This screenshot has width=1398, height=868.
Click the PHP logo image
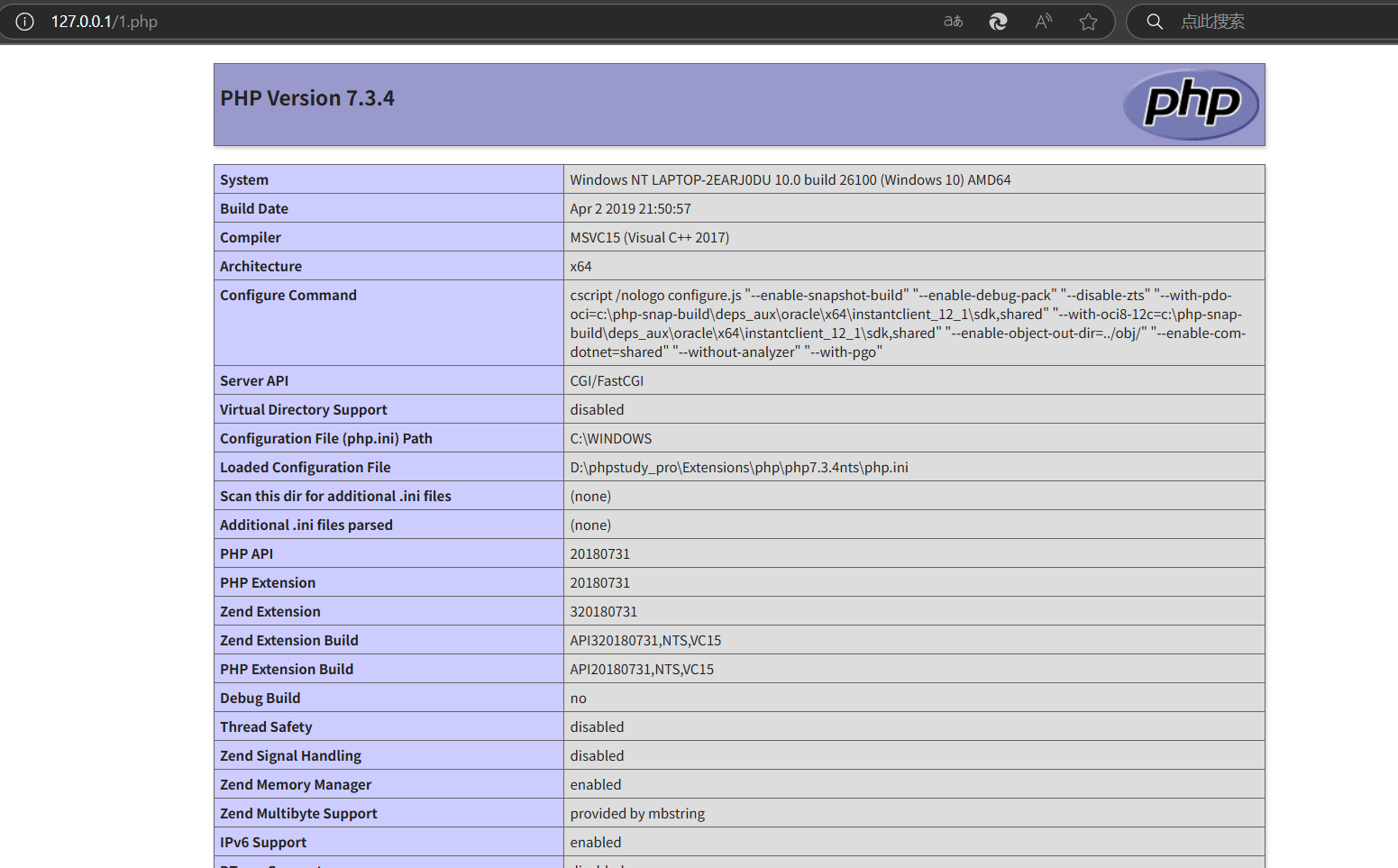point(1191,105)
